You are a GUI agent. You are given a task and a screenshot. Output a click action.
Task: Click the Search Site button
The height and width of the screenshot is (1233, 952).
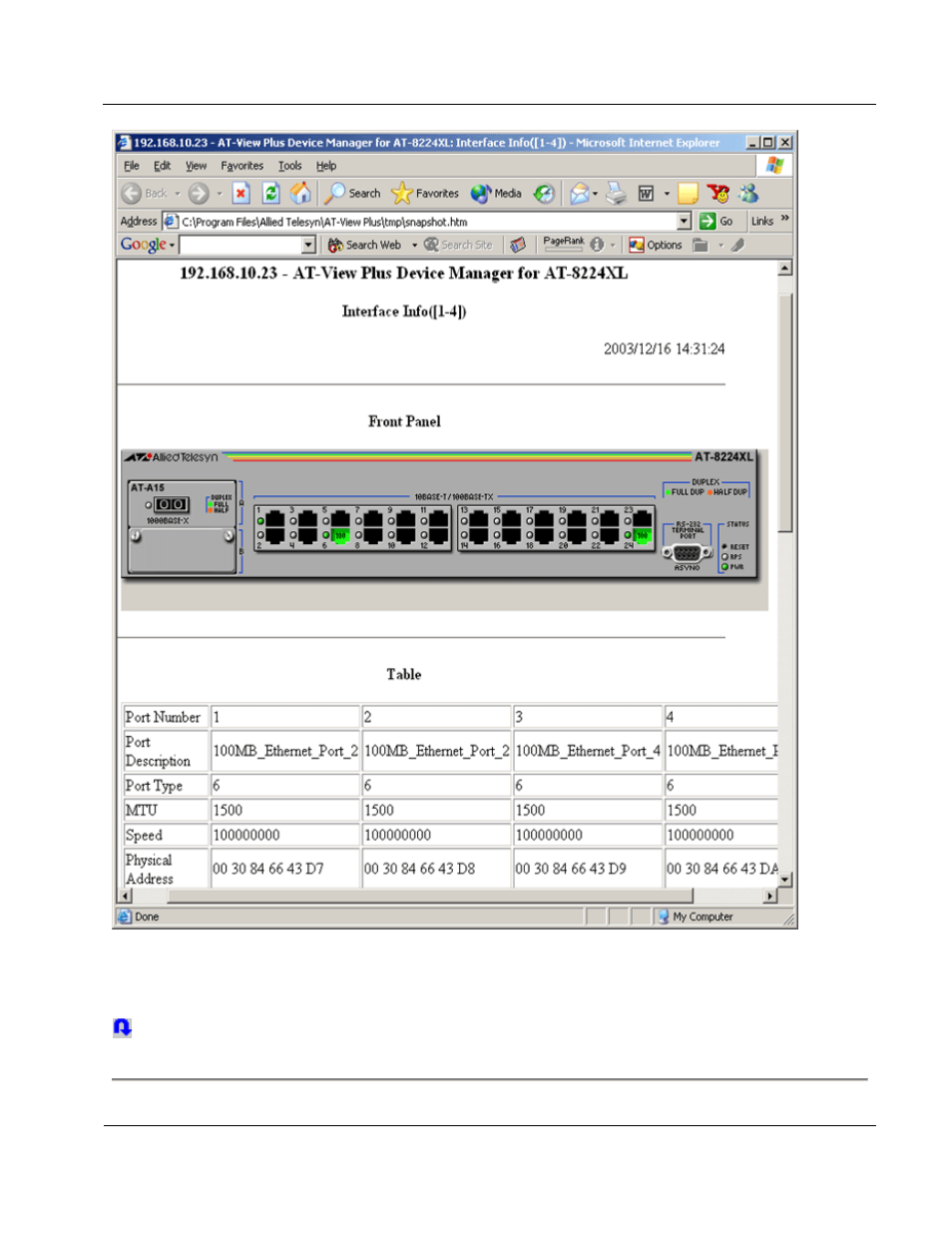(458, 245)
